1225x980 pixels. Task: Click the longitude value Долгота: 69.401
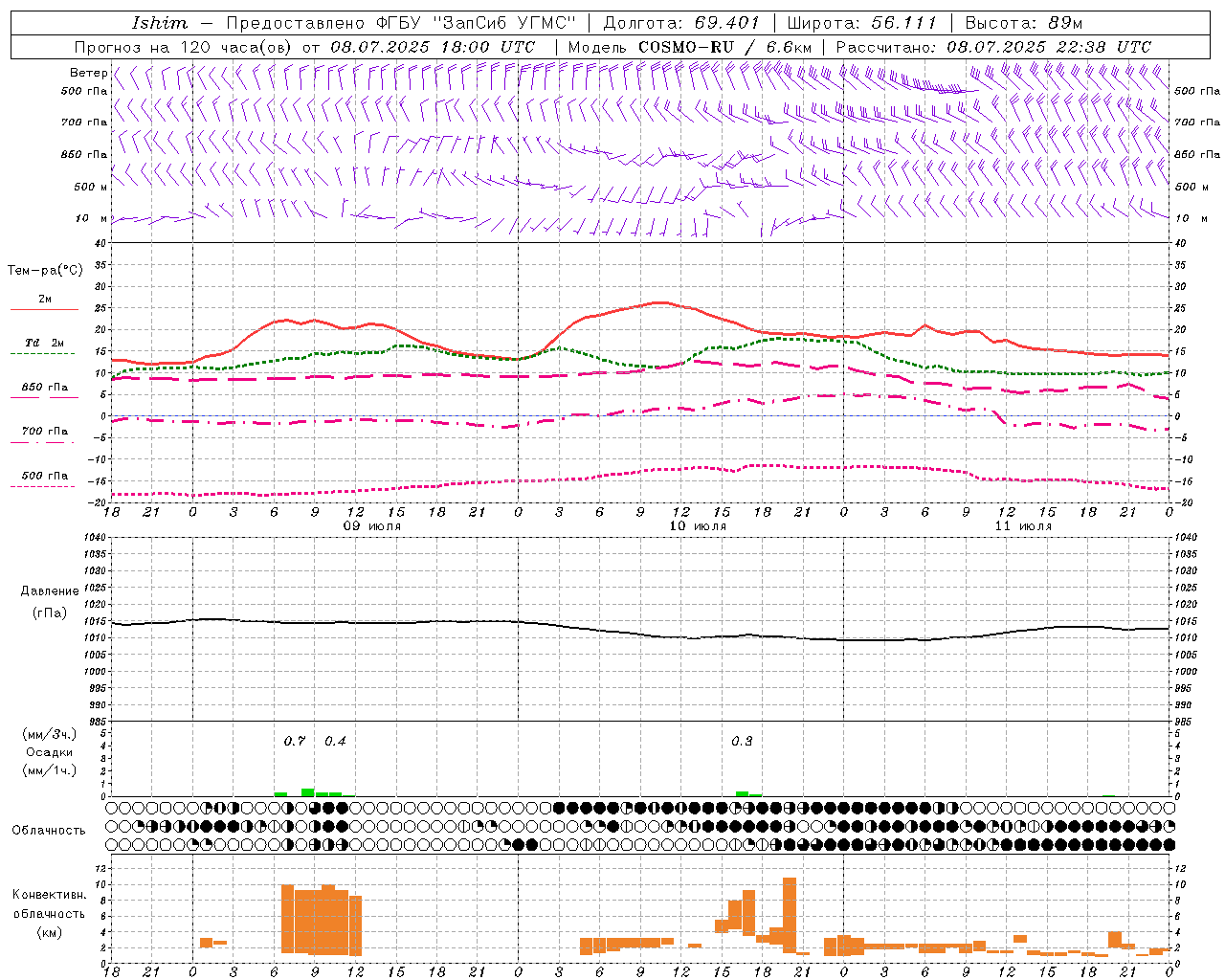click(681, 23)
